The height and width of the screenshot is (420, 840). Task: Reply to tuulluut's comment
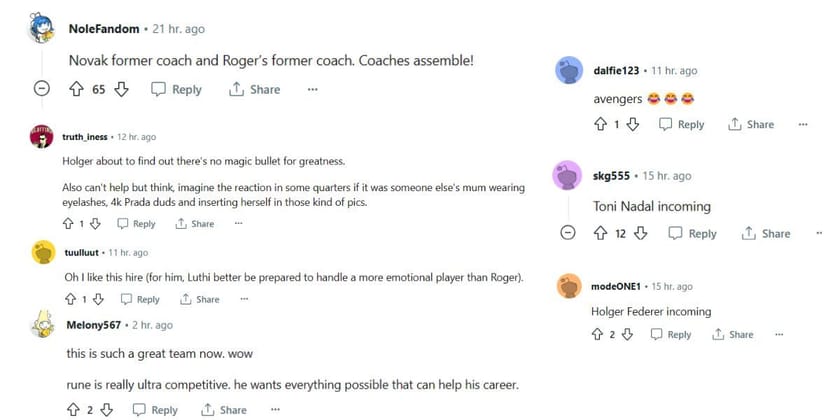(x=140, y=299)
